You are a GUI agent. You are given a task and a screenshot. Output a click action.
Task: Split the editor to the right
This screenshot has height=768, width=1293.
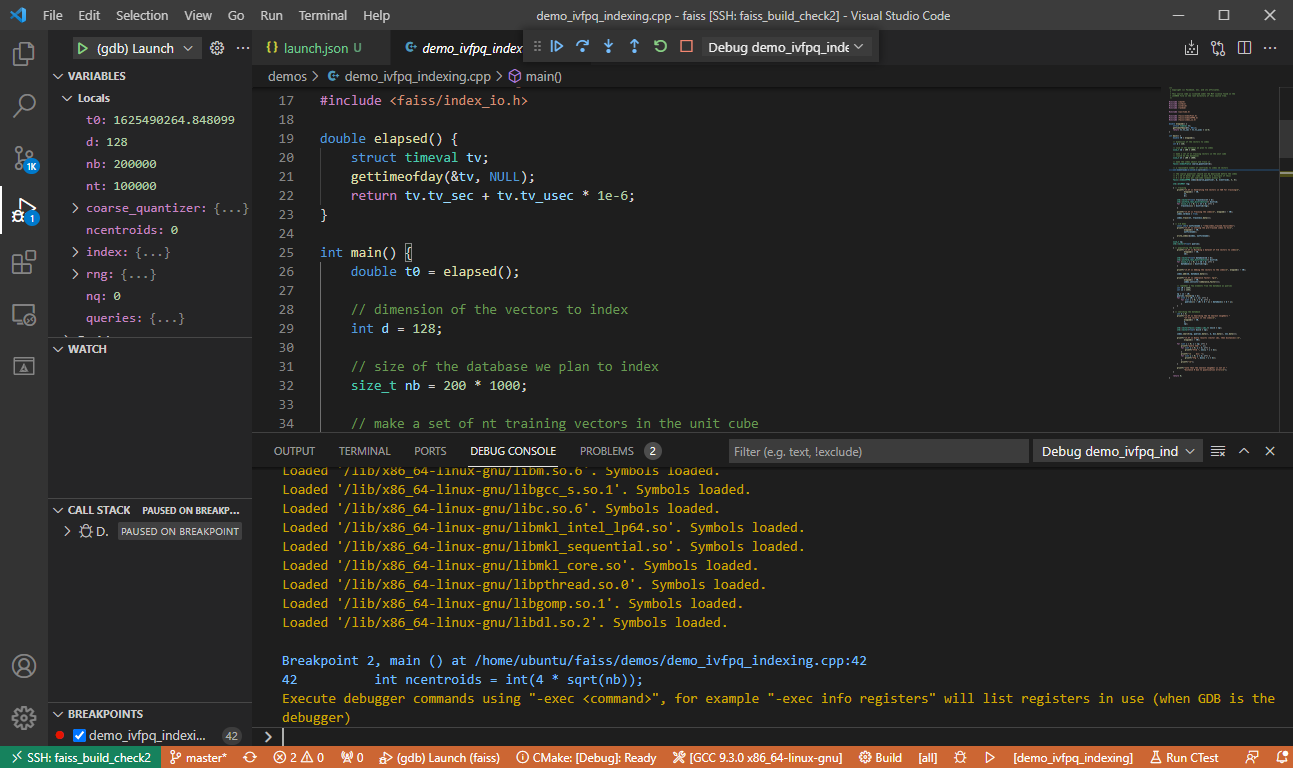1244,48
